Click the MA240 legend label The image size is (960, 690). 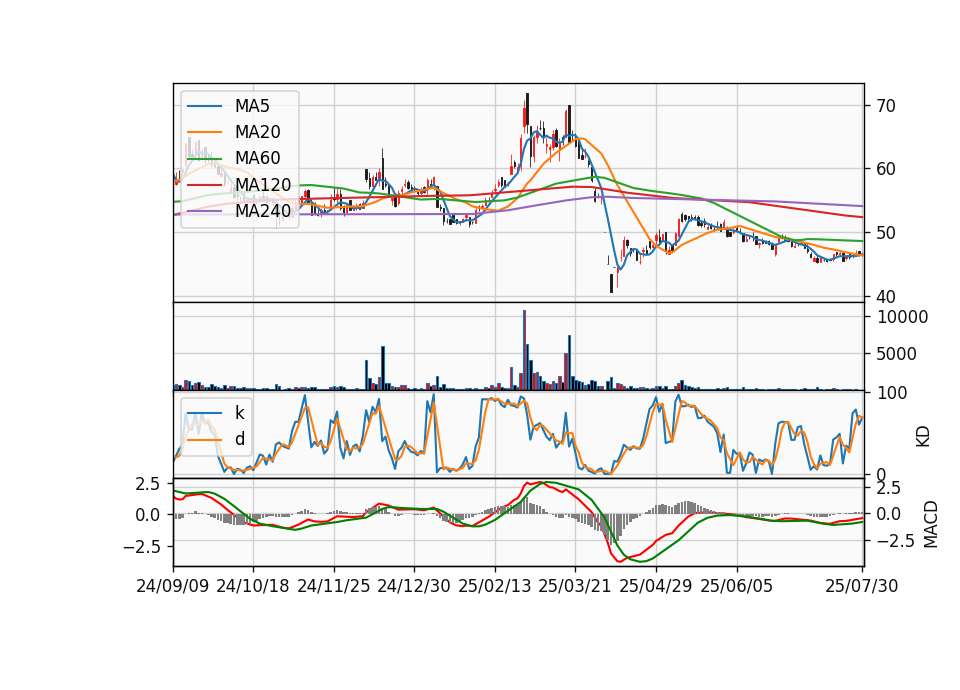(x=263, y=211)
